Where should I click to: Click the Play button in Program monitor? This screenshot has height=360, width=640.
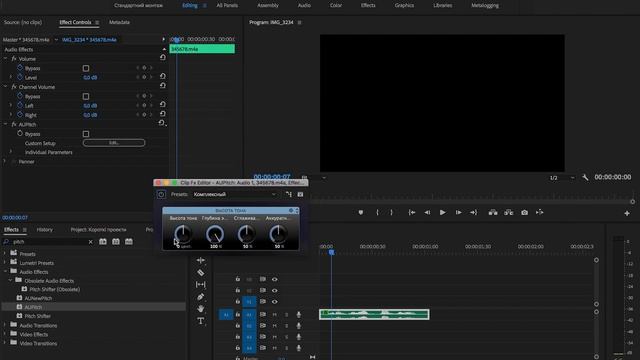coord(442,212)
